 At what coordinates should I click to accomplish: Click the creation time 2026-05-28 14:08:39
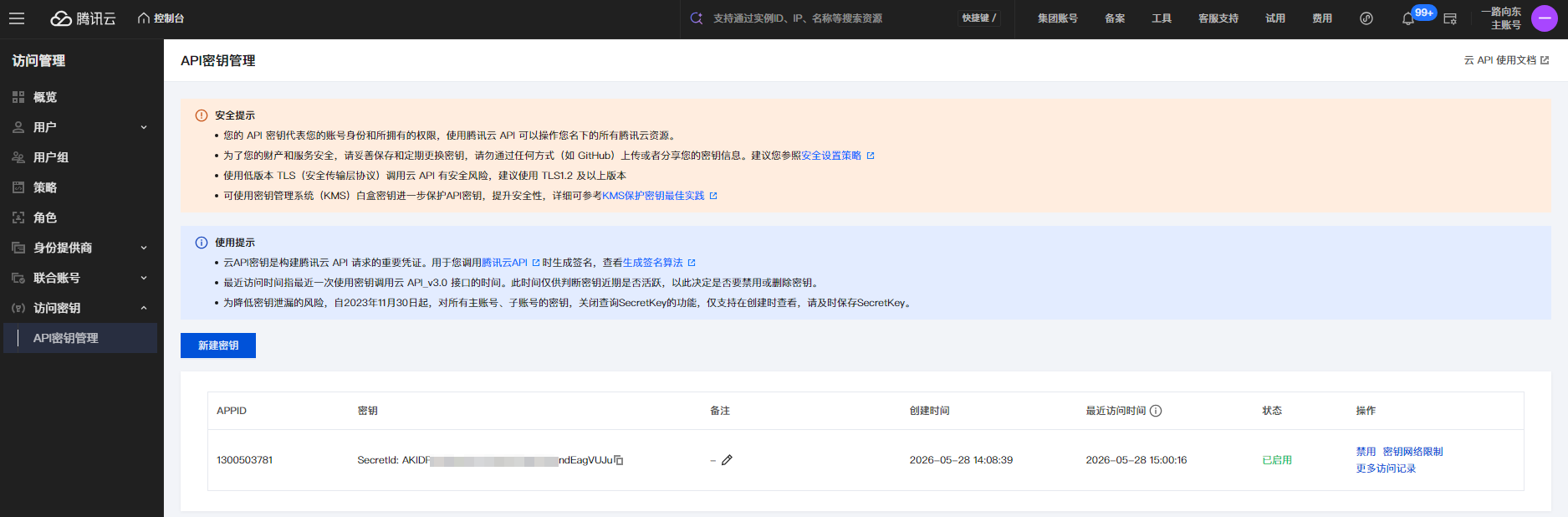click(x=961, y=460)
